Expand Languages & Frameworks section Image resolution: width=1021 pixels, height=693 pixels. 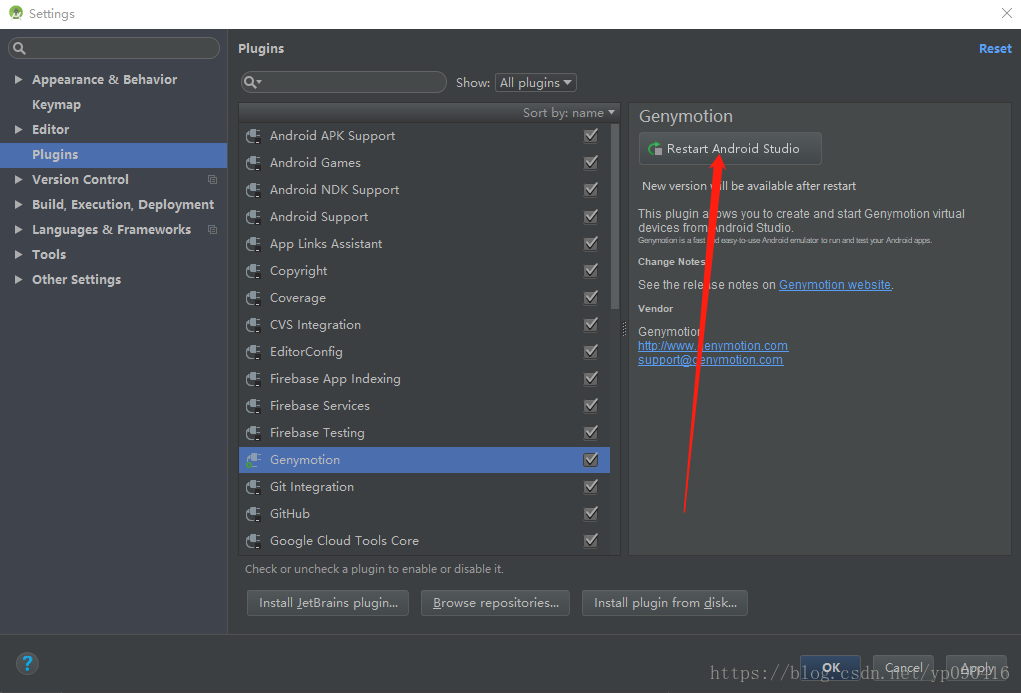click(18, 229)
